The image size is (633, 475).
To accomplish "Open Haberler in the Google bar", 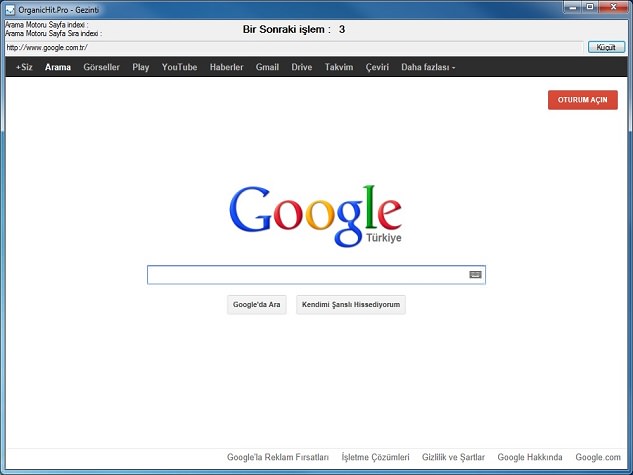I will [226, 67].
